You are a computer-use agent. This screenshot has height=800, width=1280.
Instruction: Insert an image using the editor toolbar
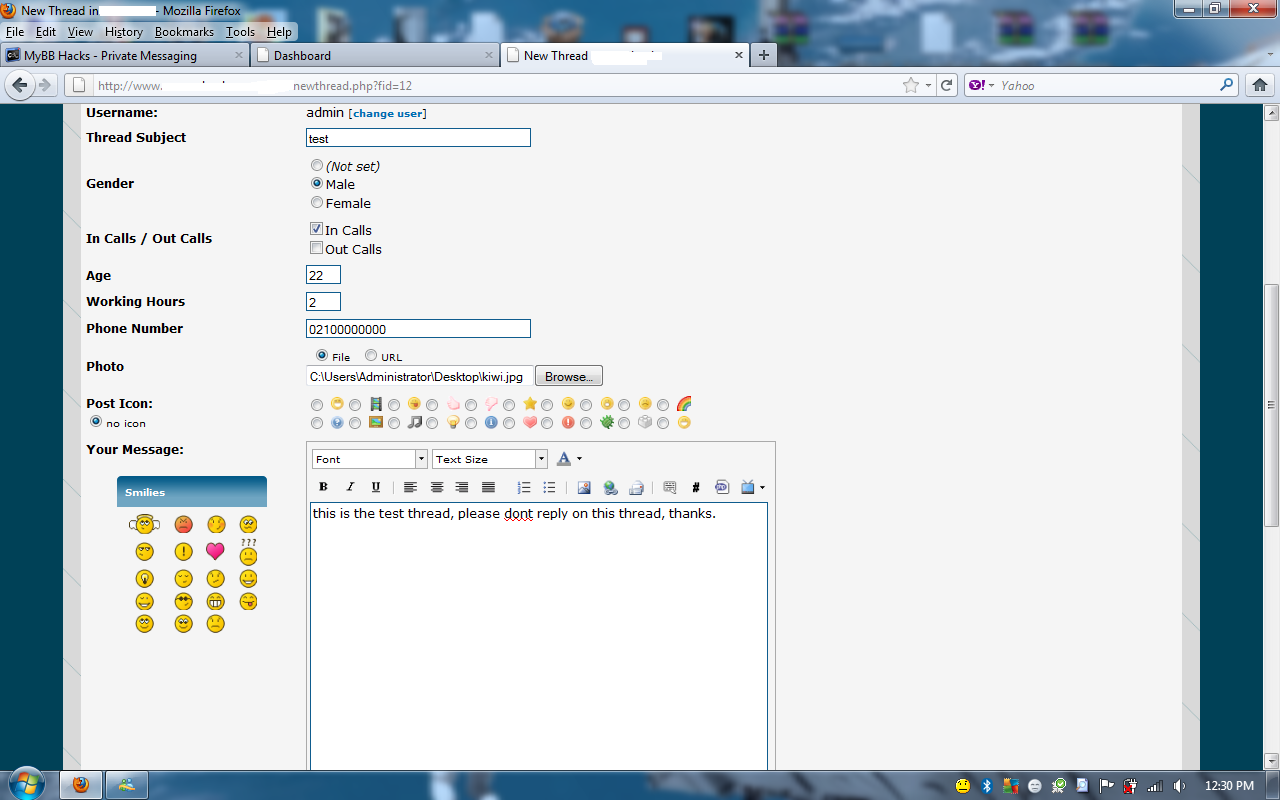coord(584,488)
